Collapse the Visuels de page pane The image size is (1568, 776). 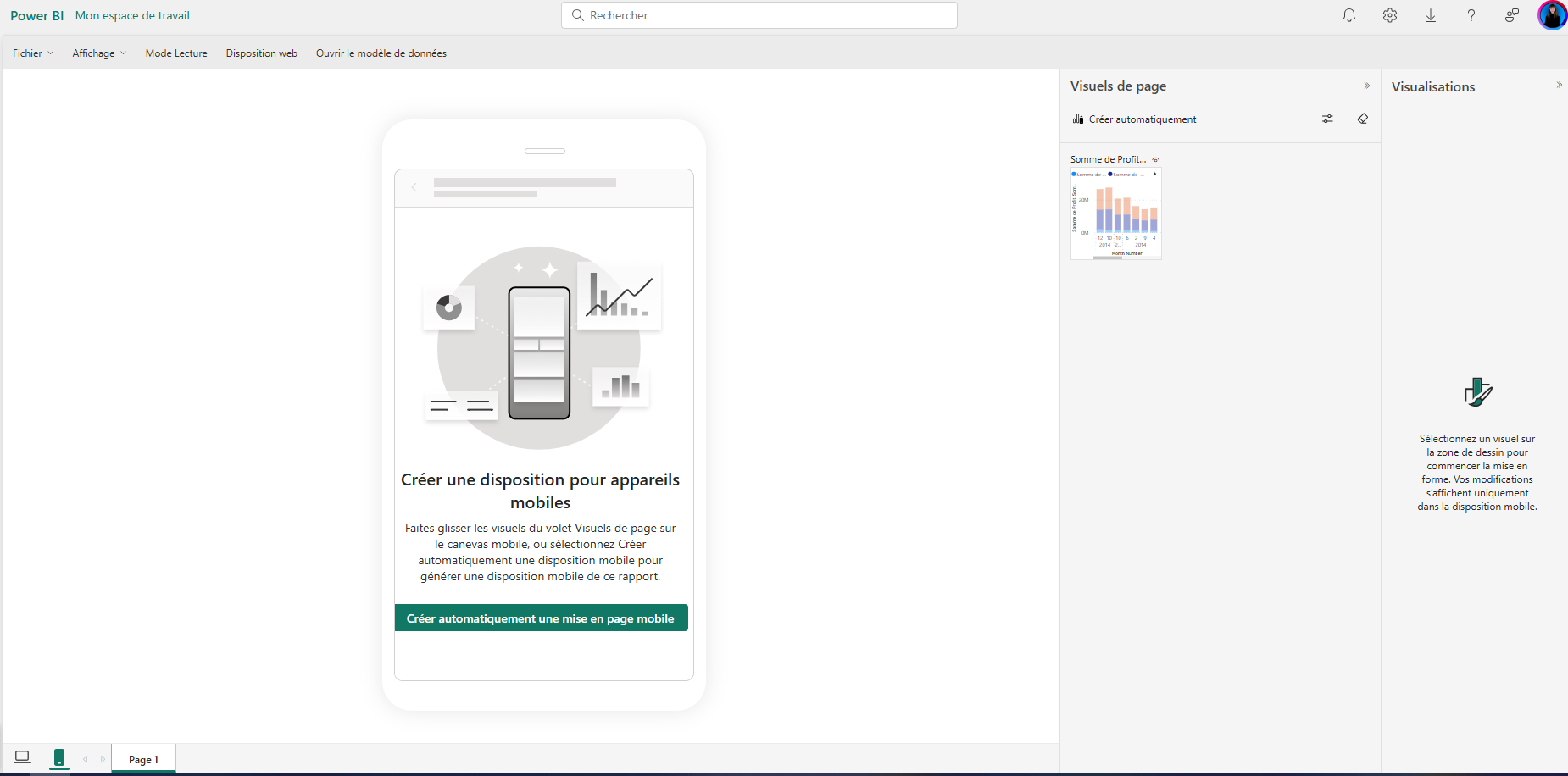1367,86
